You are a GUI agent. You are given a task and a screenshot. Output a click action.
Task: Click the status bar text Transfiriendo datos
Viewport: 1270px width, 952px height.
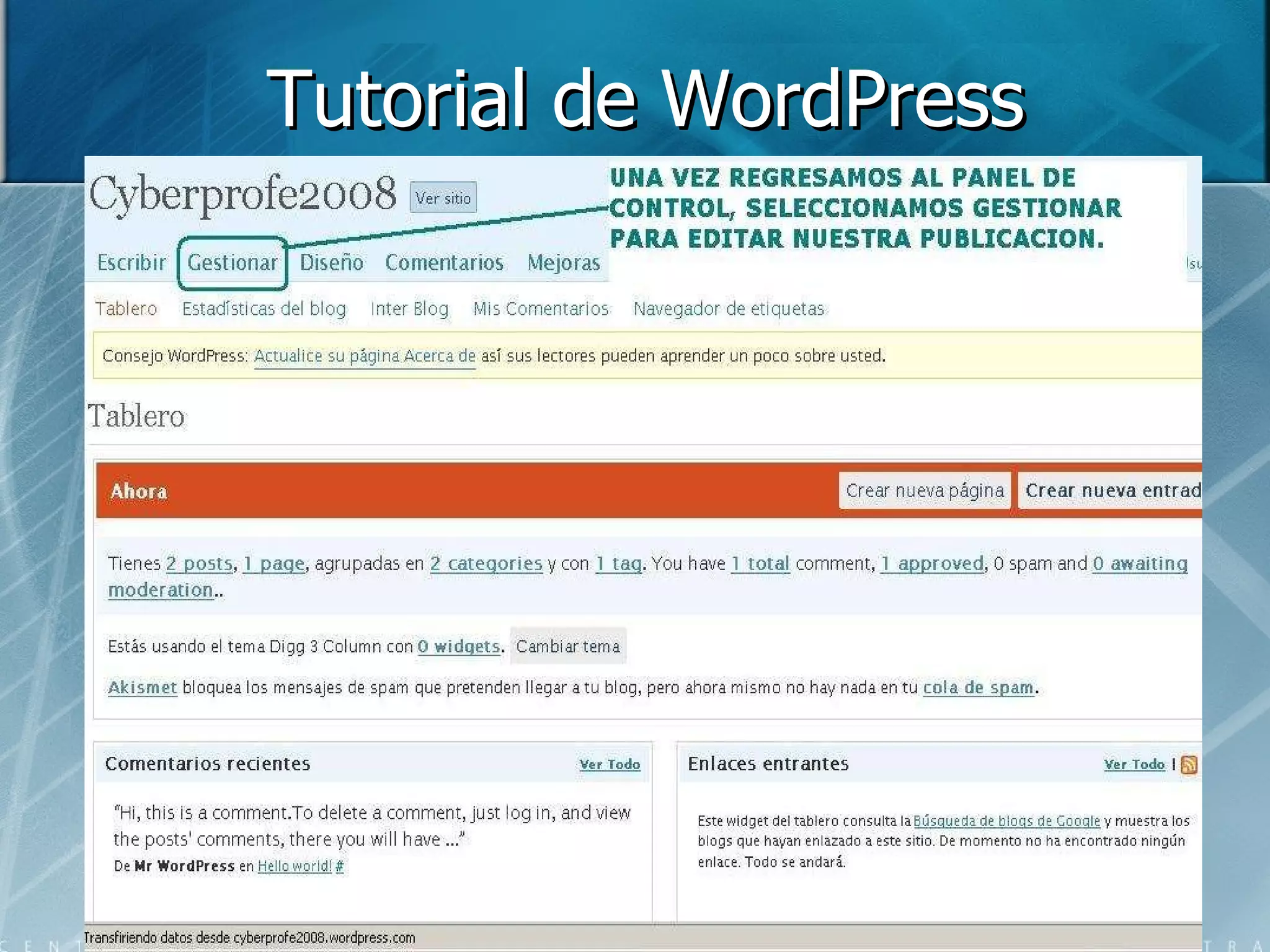coord(249,938)
